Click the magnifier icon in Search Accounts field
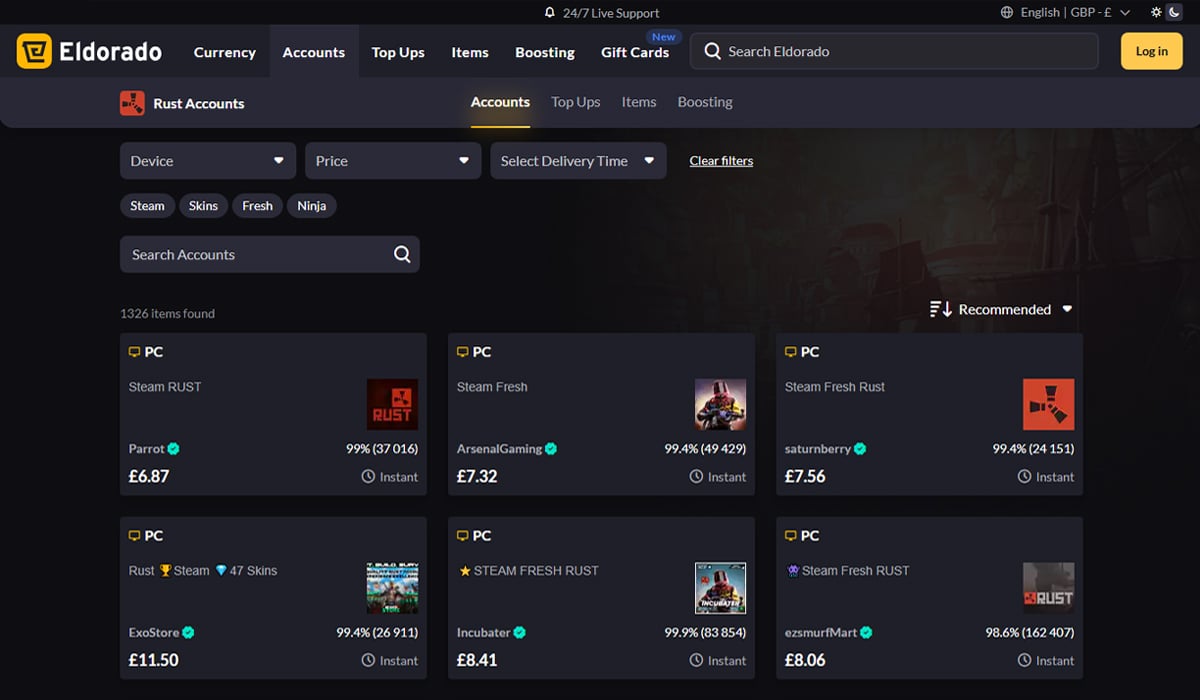This screenshot has width=1200, height=700. [x=402, y=254]
